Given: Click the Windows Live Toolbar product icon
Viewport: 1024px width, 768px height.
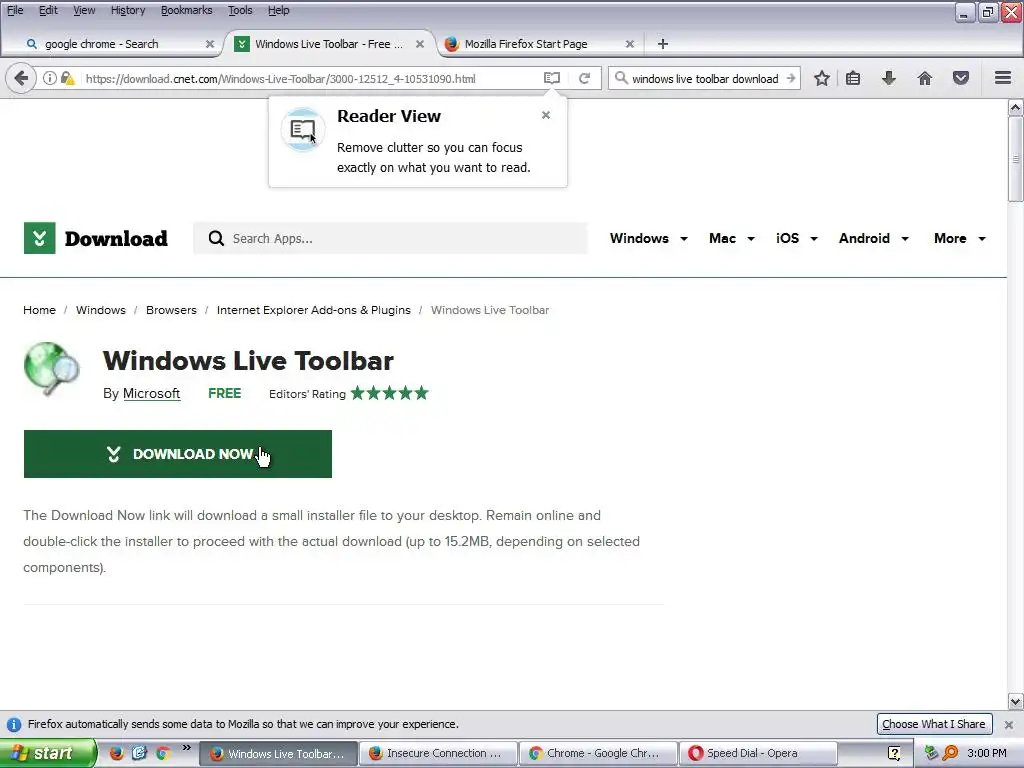Looking at the screenshot, I should (52, 369).
